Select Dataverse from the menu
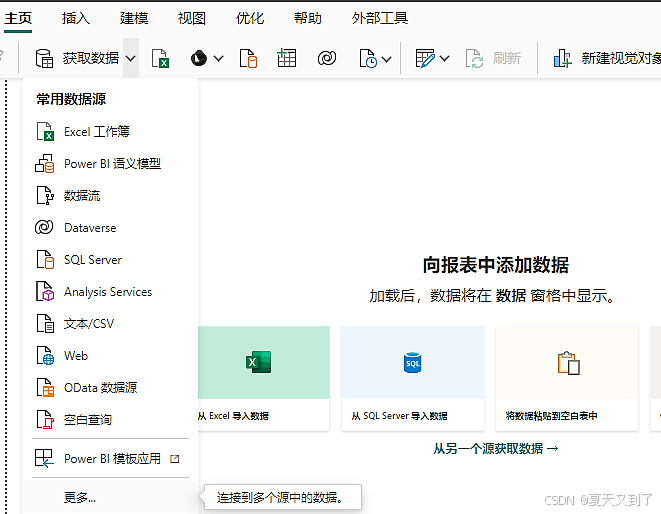This screenshot has width=661, height=514. [110, 228]
